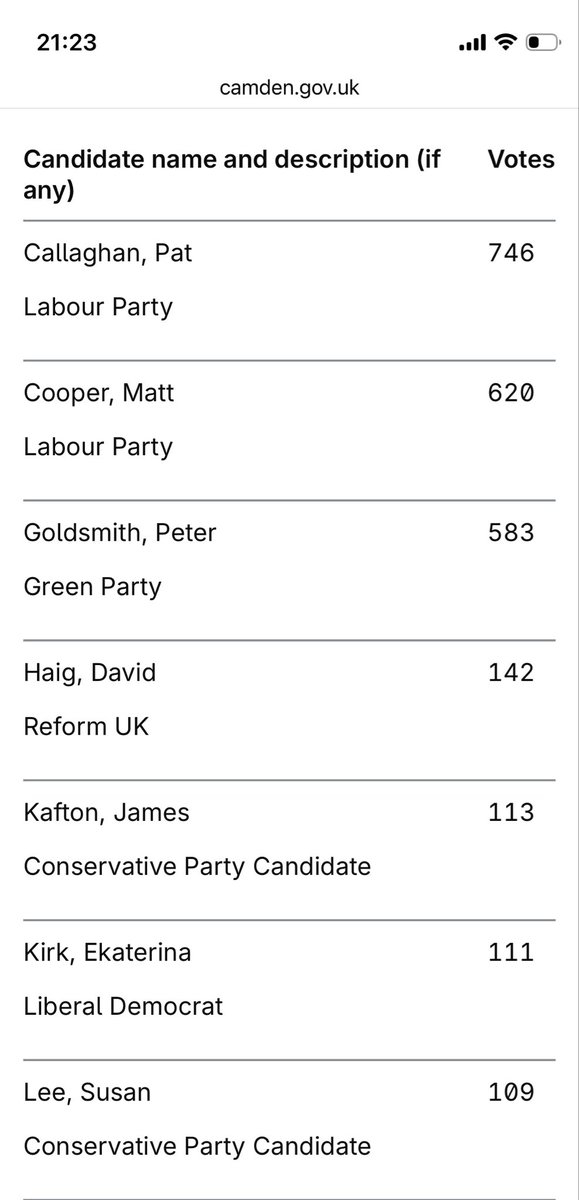Select the Votes column header
Image resolution: width=579 pixels, height=1200 pixels.
click(521, 160)
